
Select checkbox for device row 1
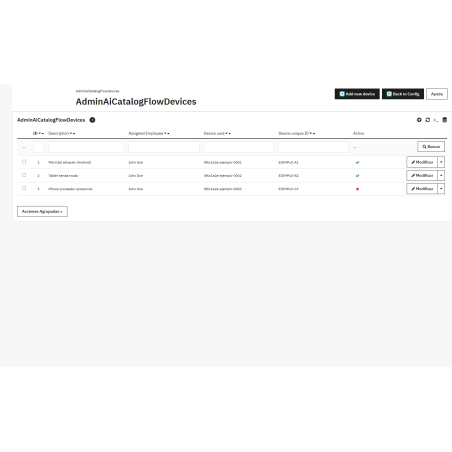point(24,162)
